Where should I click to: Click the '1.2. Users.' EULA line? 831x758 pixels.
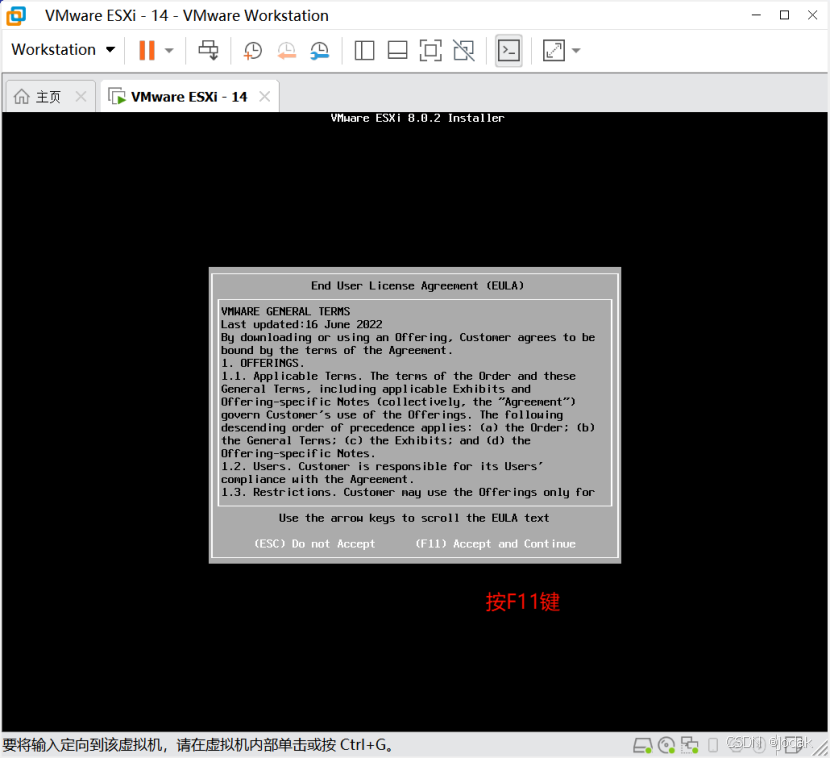pos(382,466)
